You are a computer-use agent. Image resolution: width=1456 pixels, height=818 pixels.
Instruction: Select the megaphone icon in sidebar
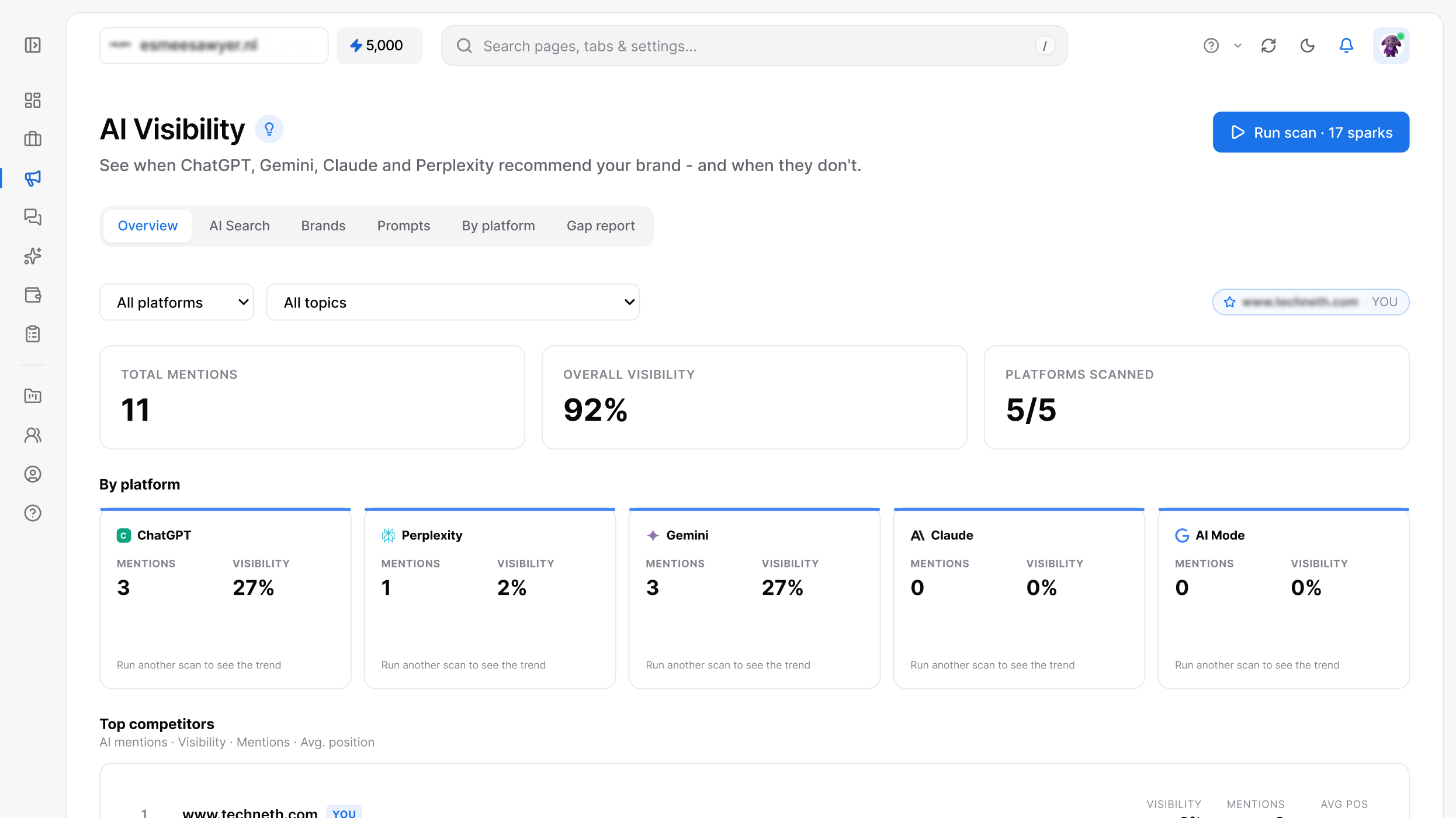[33, 178]
